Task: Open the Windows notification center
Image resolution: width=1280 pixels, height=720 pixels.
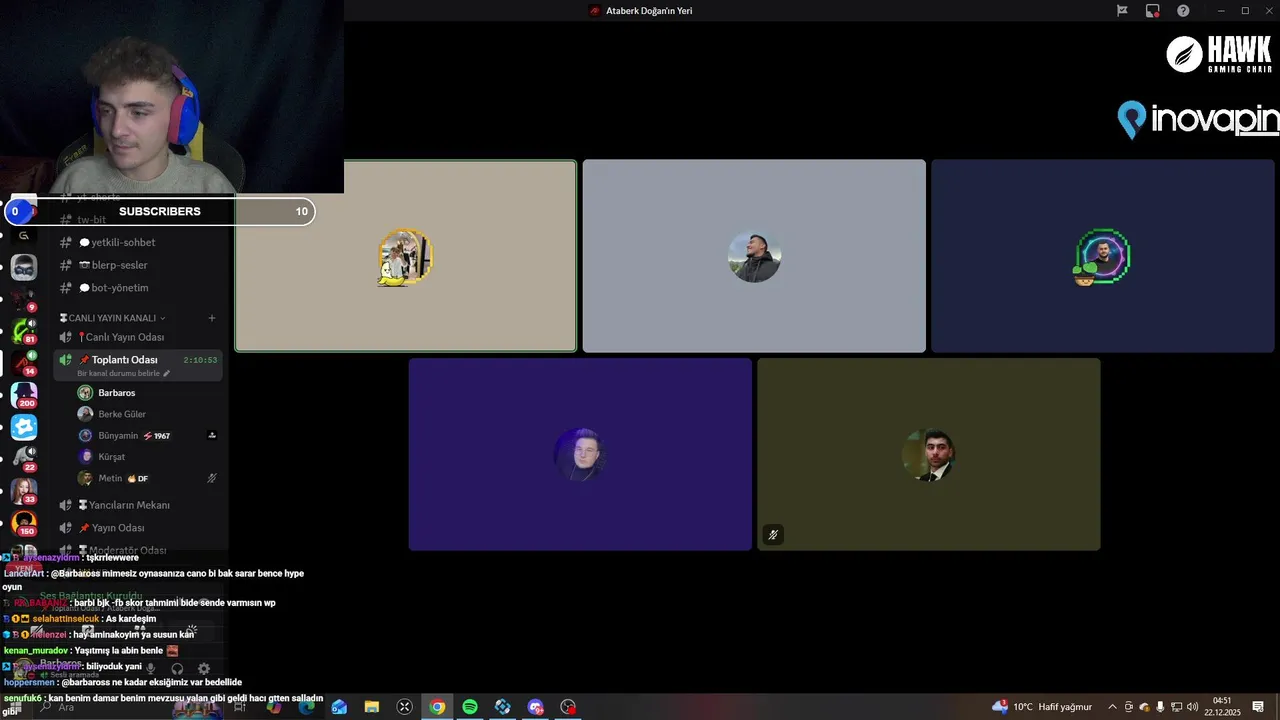Action: (x=1258, y=707)
